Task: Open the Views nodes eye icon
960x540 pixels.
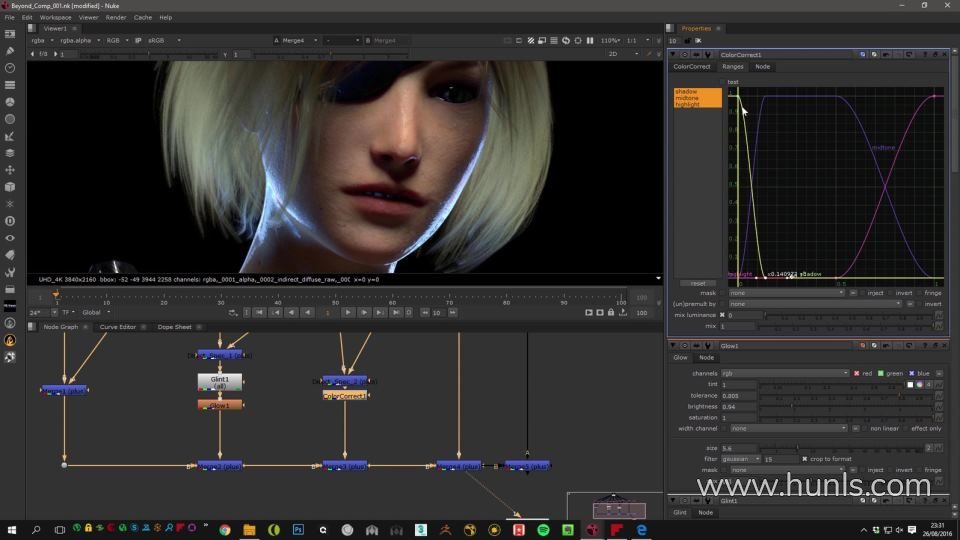Action: 10,238
